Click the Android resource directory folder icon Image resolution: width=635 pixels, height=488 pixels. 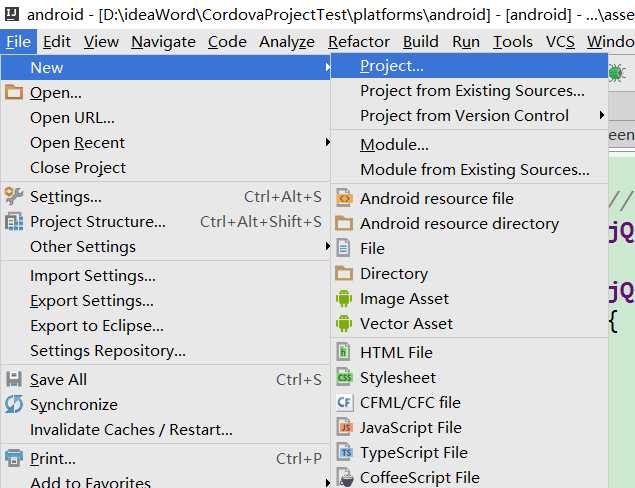coord(344,223)
